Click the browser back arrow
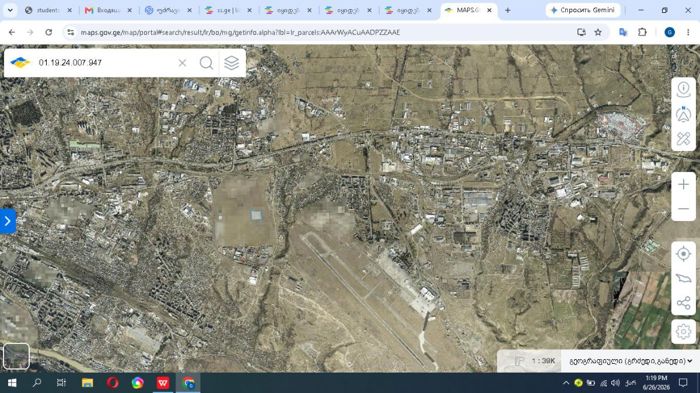The width and height of the screenshot is (700, 393). 12,32
